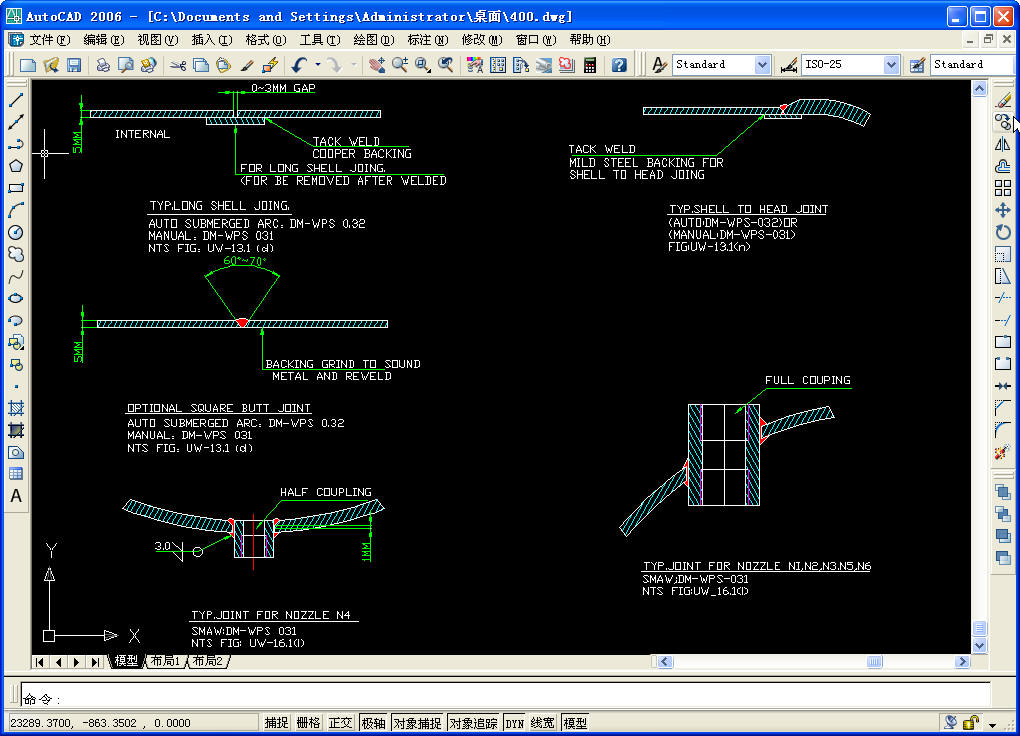
Task: Open the Hatch pattern tool
Action: 16,408
